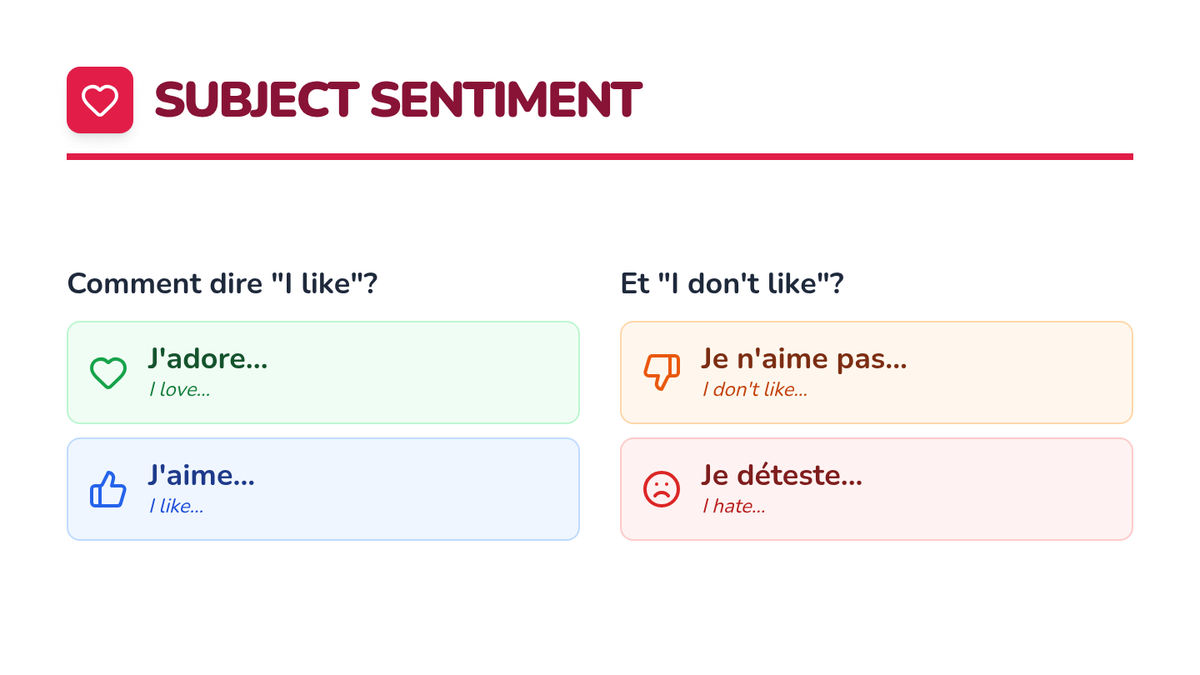Screen dimensions: 1200x675
Task: Click the green heart outline icon
Action: click(108, 373)
